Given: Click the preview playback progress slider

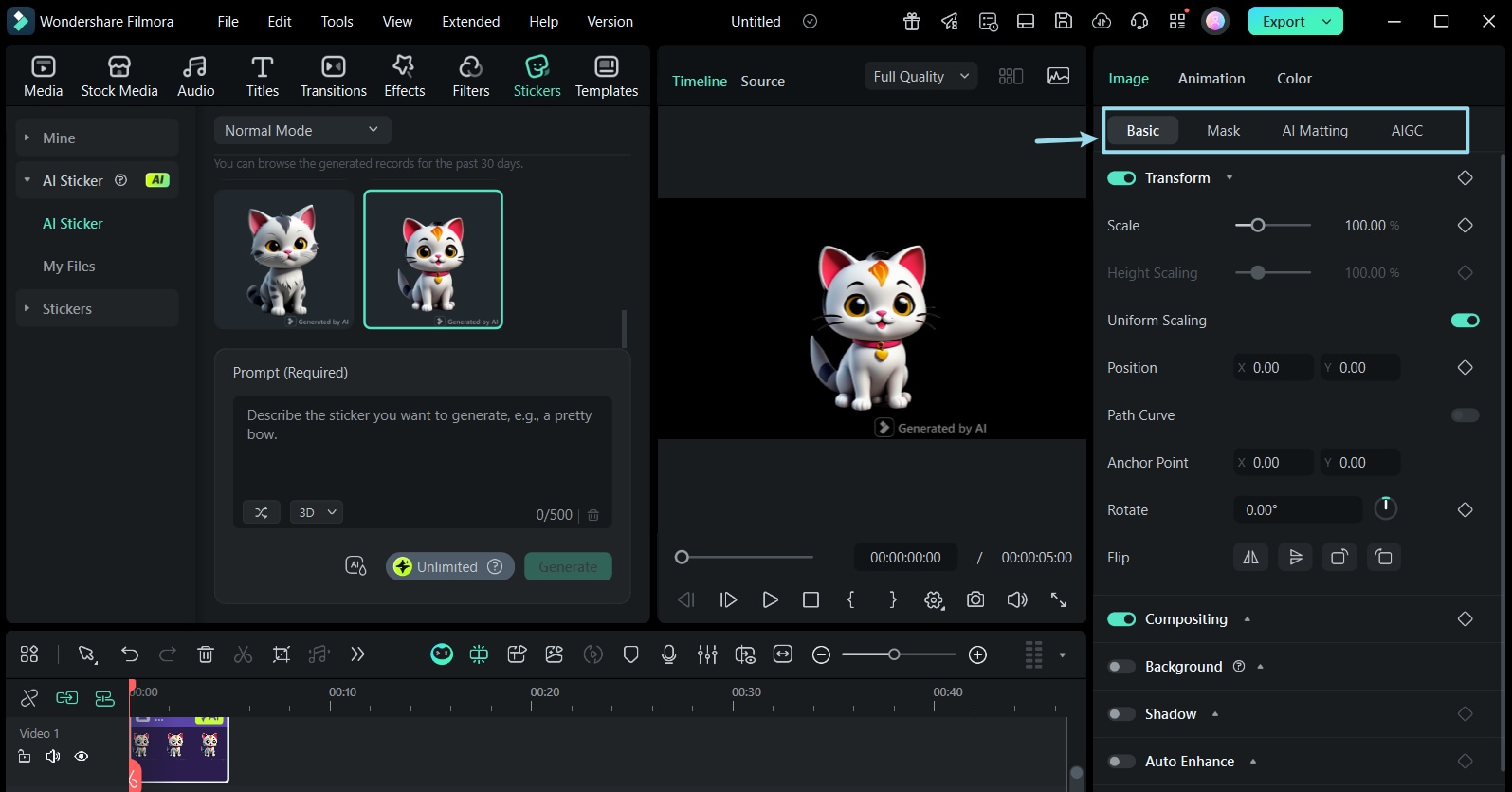Looking at the screenshot, I should pyautogui.click(x=743, y=557).
